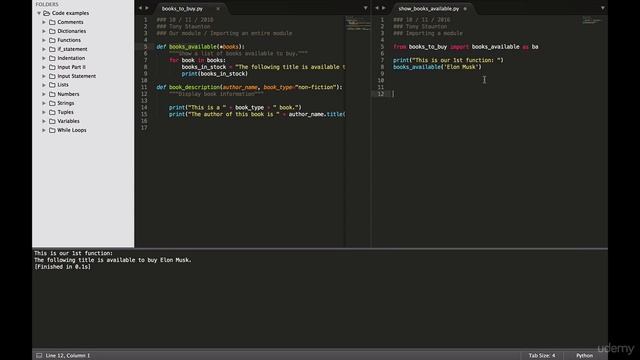Screen dimensions: 640x360
Task: Click the Numbers folder icon
Action: [52, 94]
